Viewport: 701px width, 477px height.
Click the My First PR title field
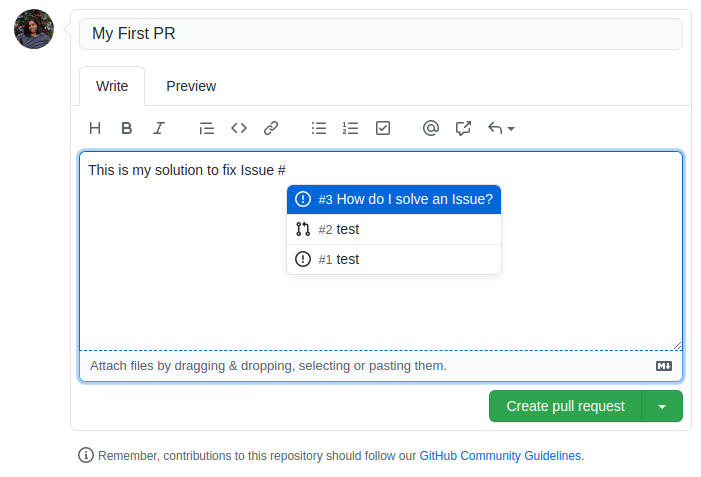pyautogui.click(x=380, y=34)
